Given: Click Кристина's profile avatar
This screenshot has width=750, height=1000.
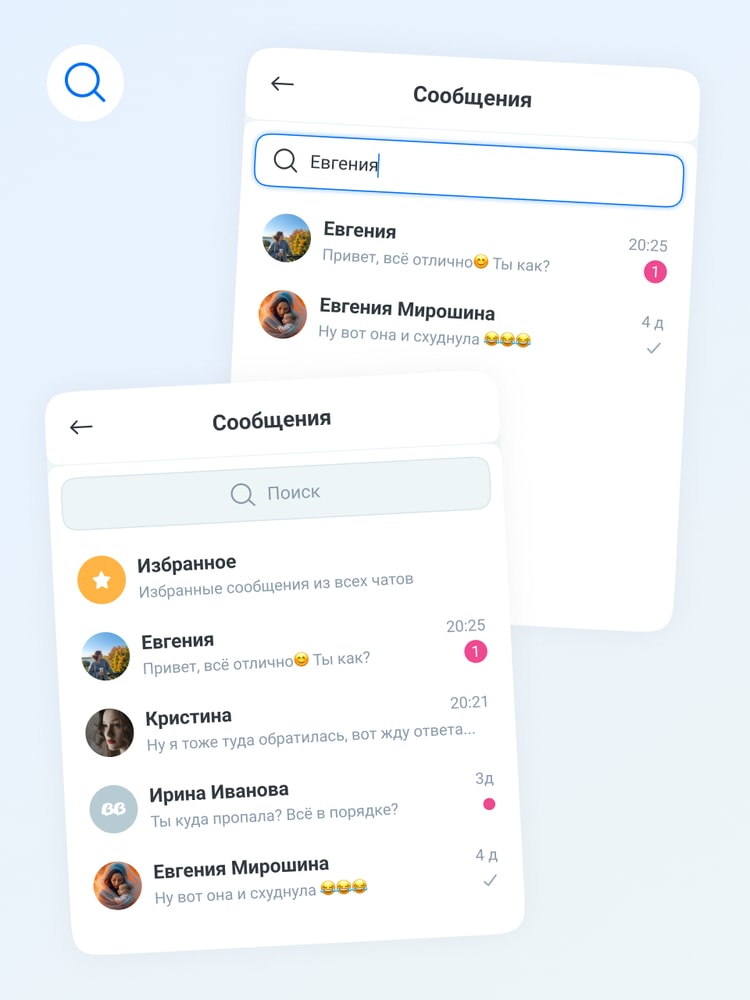Looking at the screenshot, I should point(110,733).
